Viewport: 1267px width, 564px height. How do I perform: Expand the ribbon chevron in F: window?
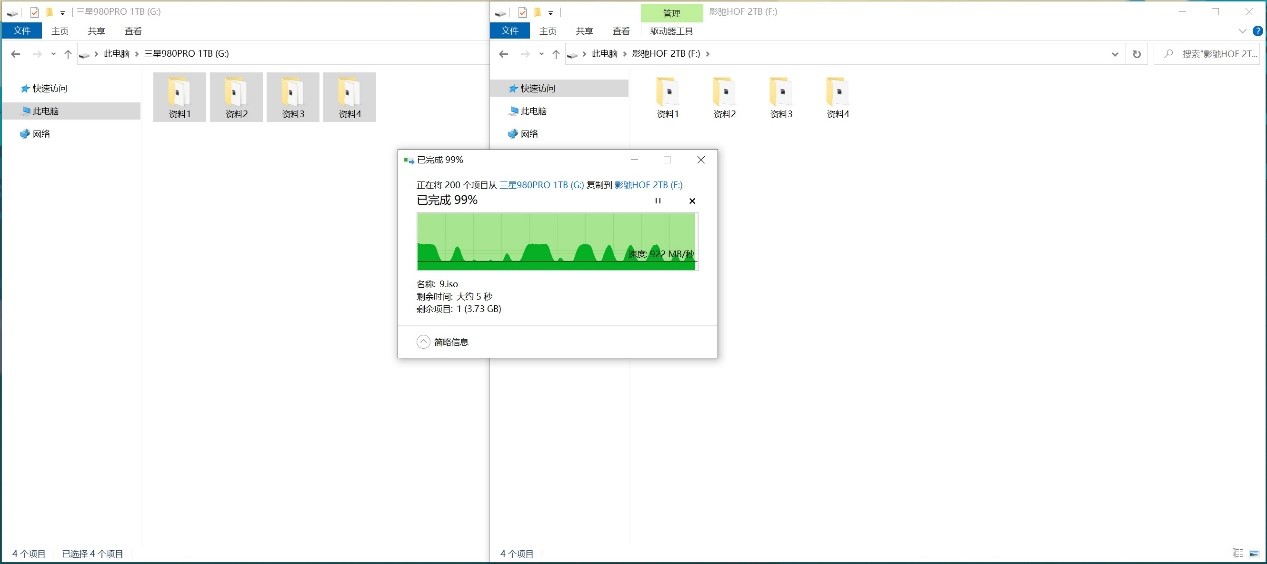(1242, 31)
